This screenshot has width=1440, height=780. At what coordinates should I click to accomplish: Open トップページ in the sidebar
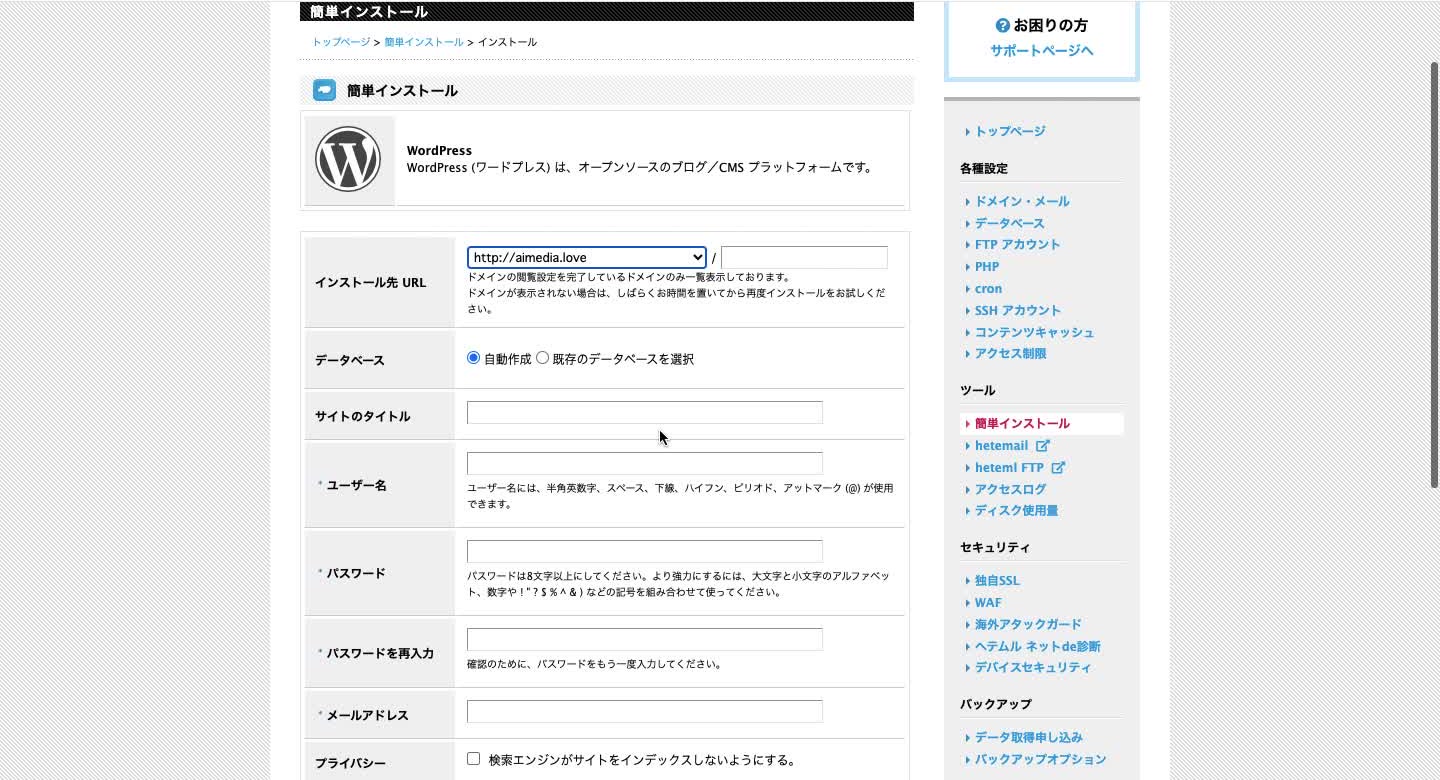coord(1010,131)
